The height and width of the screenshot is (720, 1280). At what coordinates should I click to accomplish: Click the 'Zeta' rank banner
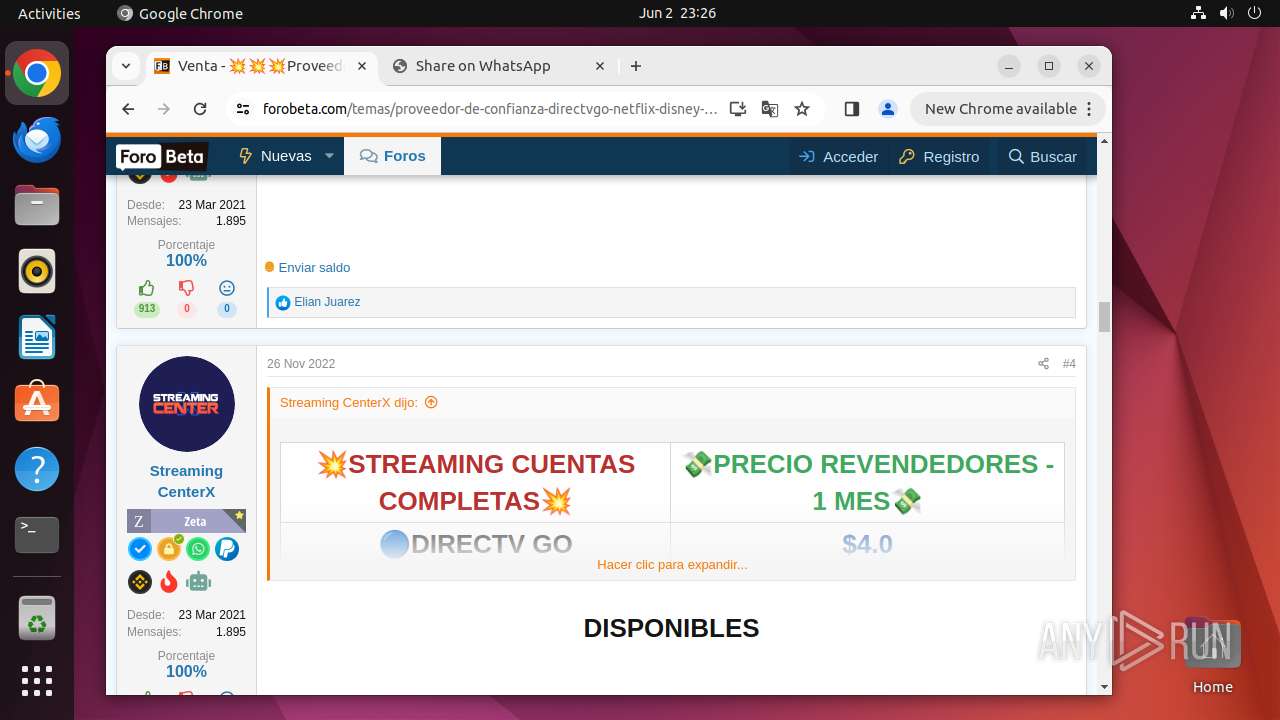pos(186,521)
